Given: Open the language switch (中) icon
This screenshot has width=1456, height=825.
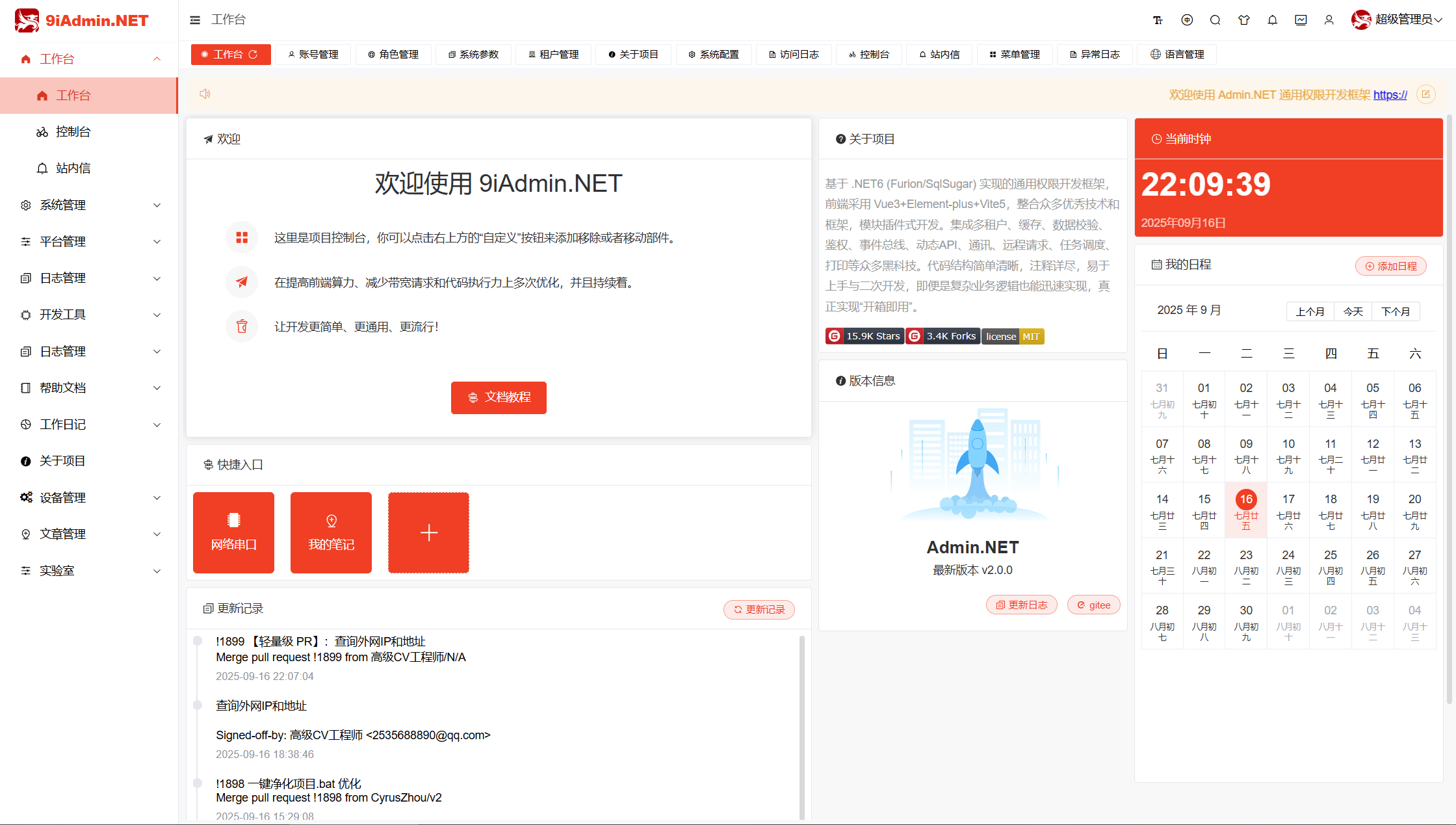Looking at the screenshot, I should [1187, 20].
